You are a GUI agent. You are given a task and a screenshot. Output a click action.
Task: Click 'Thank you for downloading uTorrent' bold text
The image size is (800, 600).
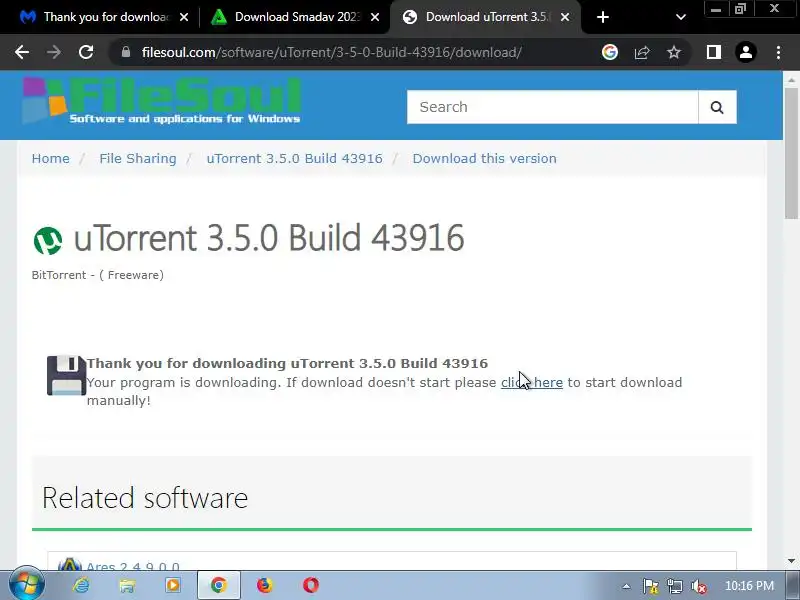[x=287, y=363]
